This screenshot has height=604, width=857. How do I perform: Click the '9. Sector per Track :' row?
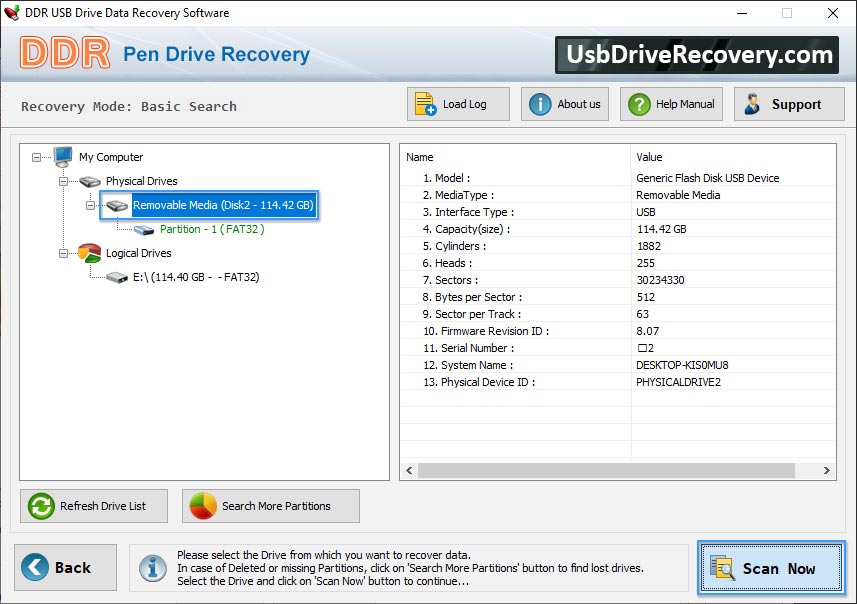[618, 314]
